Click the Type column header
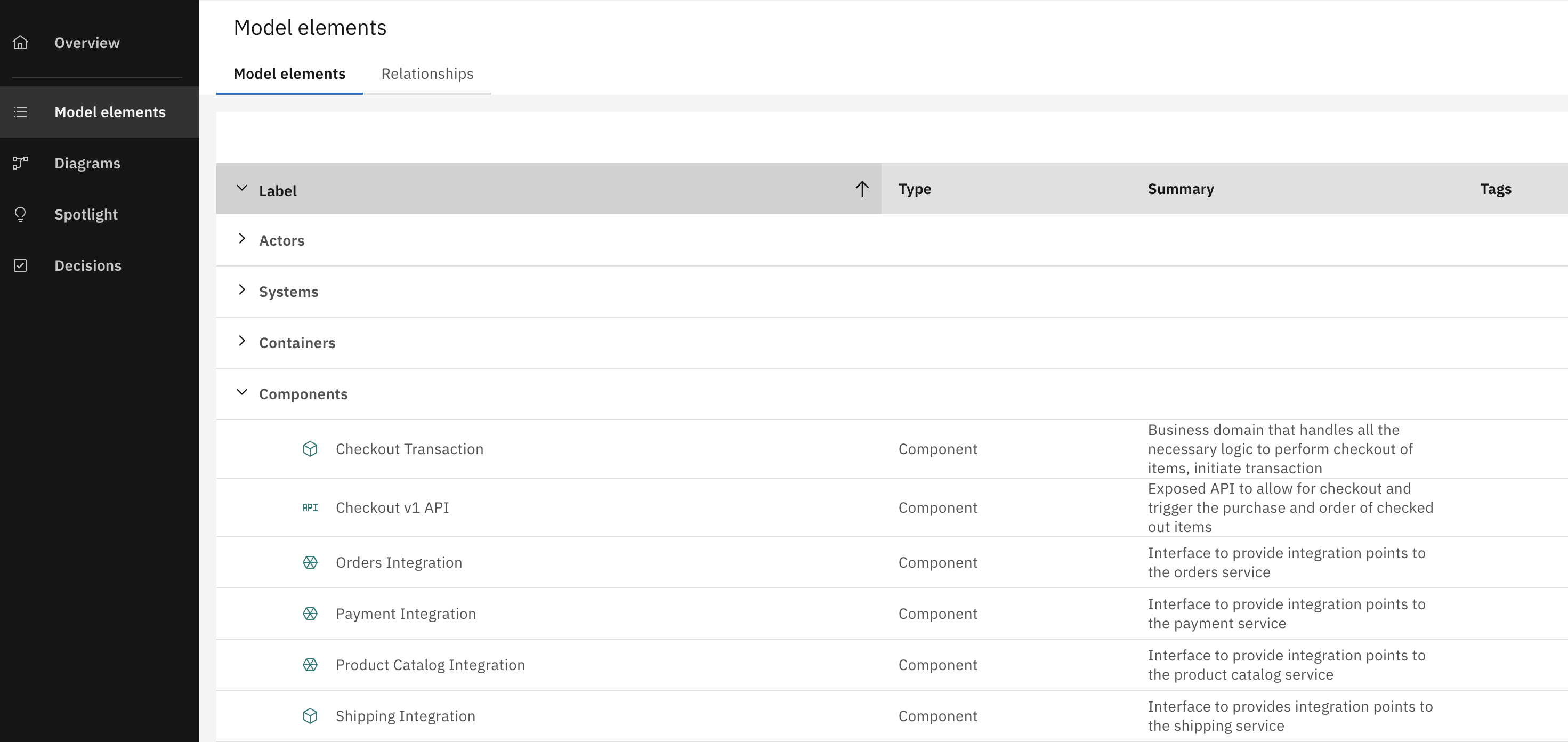Screen dimensions: 1568x742 pos(914,189)
